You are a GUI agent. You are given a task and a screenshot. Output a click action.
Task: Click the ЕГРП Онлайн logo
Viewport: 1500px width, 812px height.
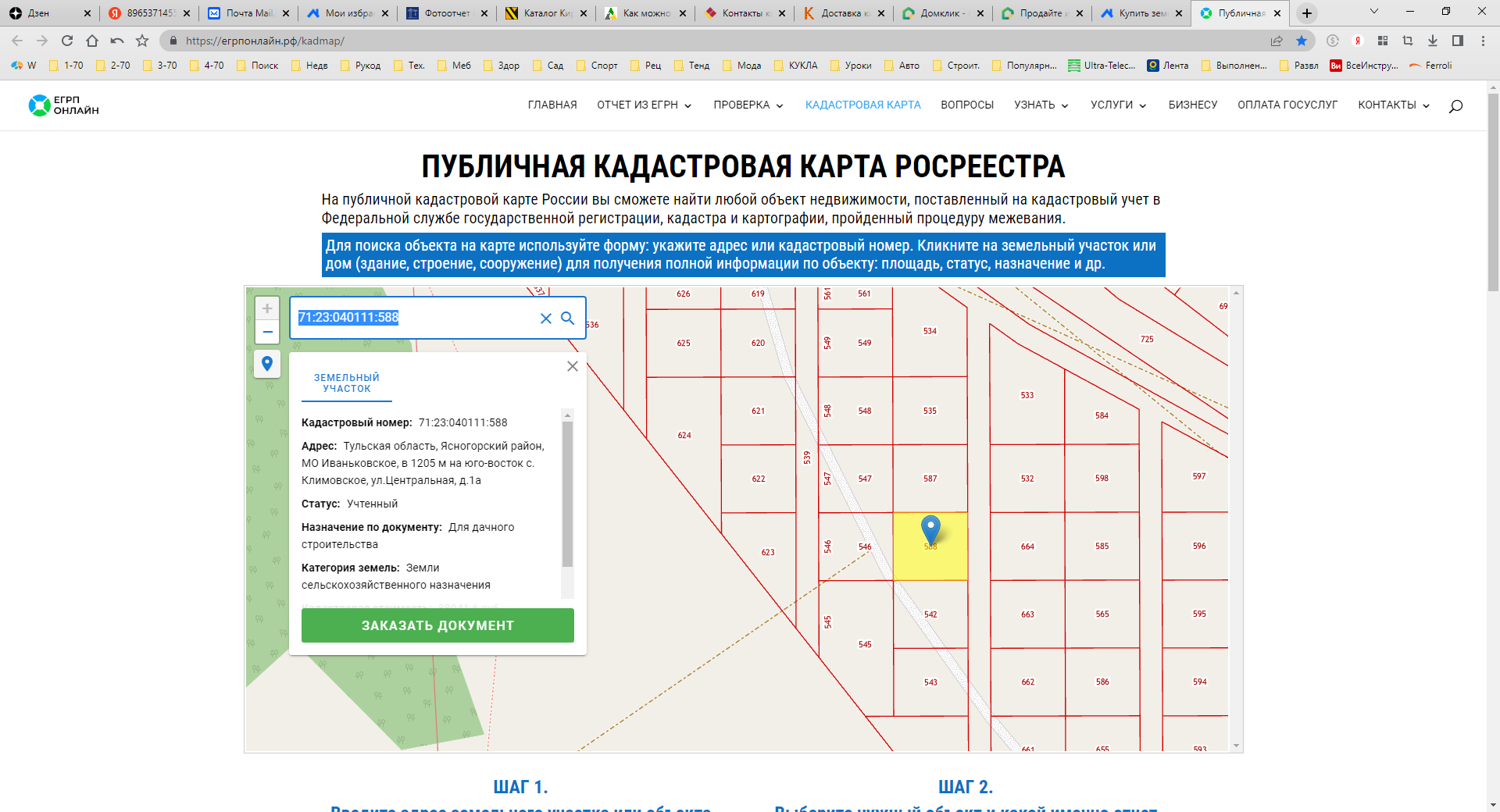point(64,105)
